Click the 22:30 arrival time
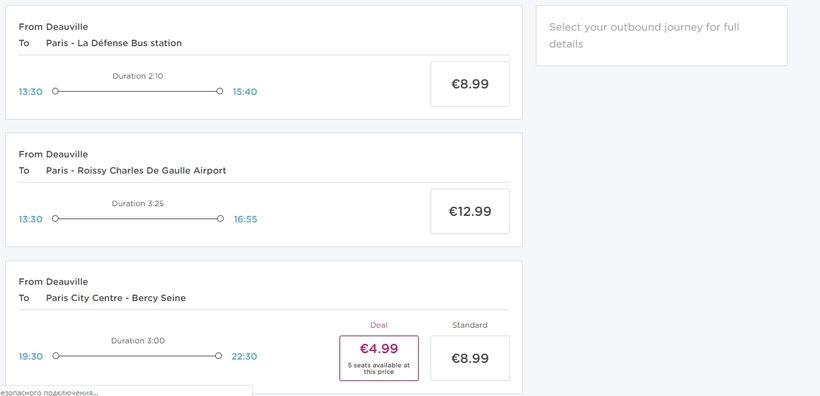The width and height of the screenshot is (820, 396). click(x=244, y=357)
